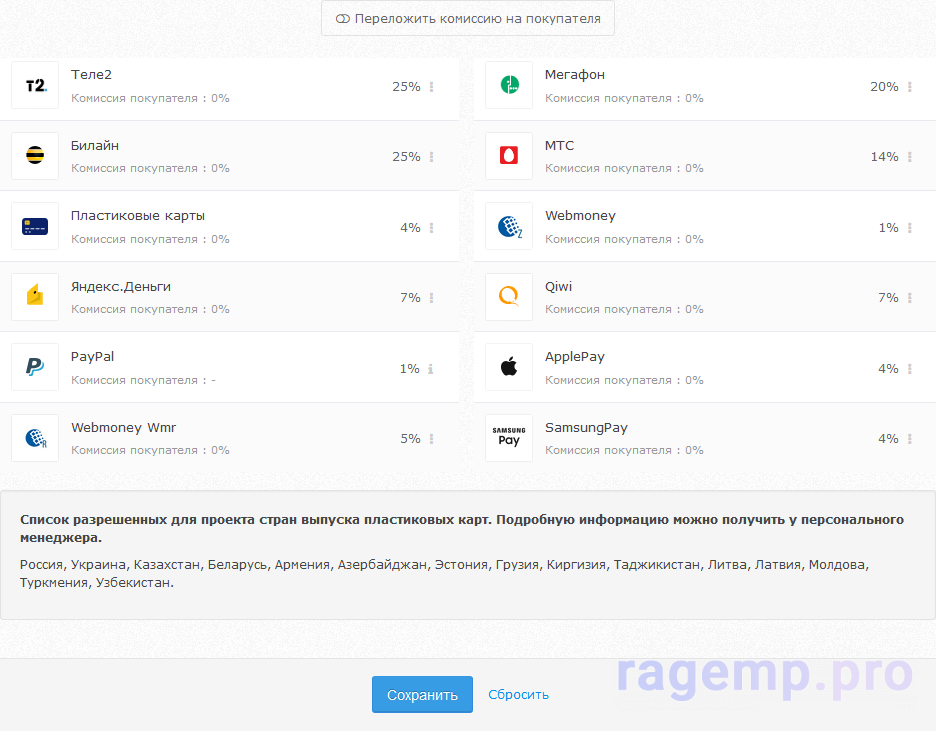Click the Пластиковые карты label
The width and height of the screenshot is (936, 731).
[138, 215]
